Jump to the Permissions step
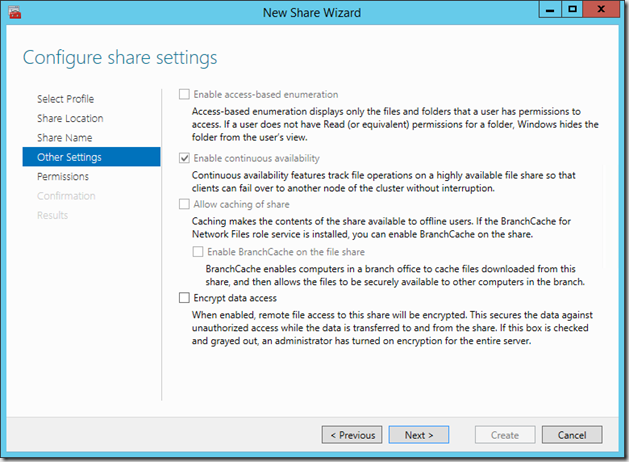The width and height of the screenshot is (629, 462). (63, 176)
